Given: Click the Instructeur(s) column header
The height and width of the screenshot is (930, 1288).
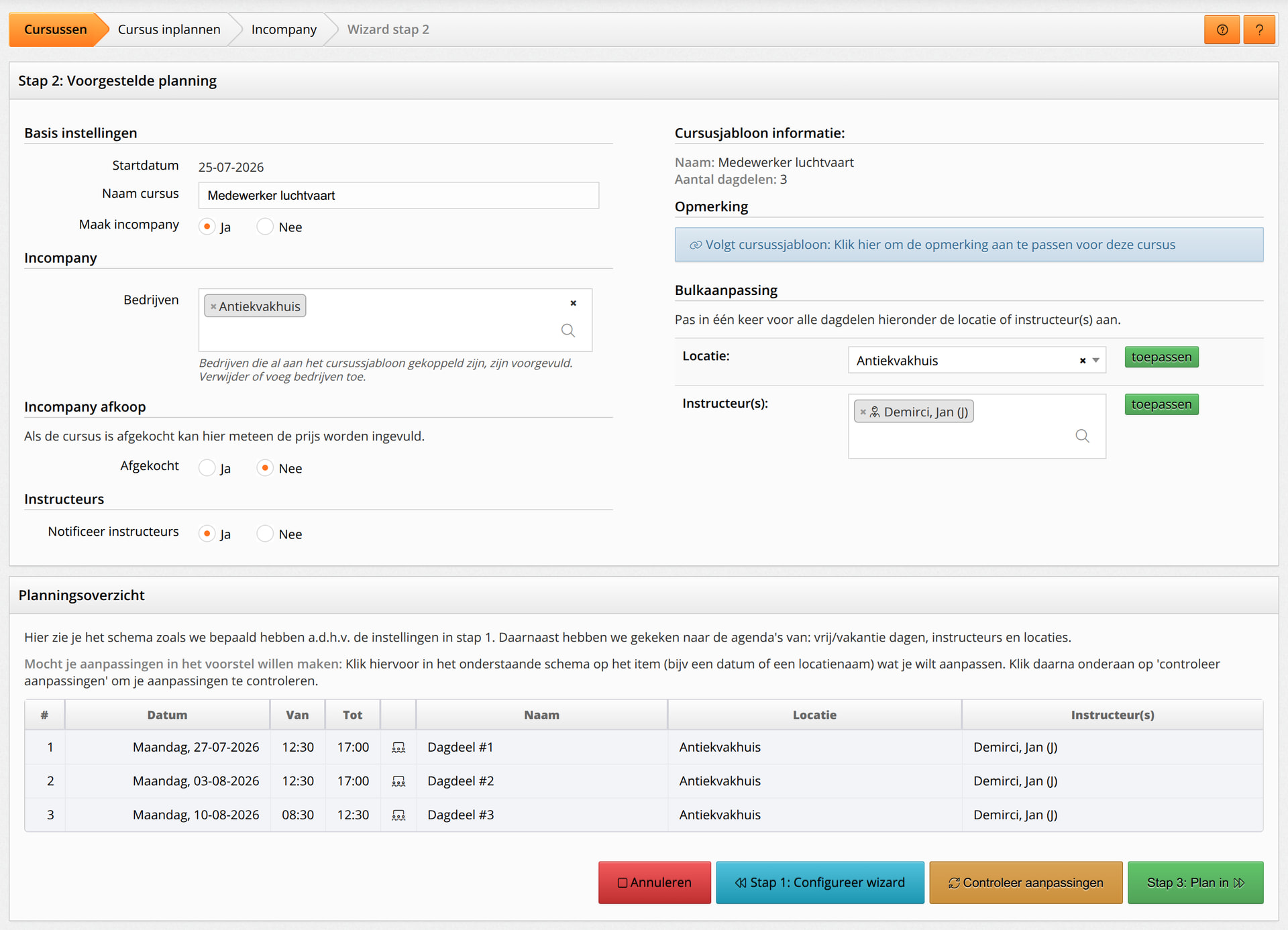Looking at the screenshot, I should pyautogui.click(x=1112, y=715).
